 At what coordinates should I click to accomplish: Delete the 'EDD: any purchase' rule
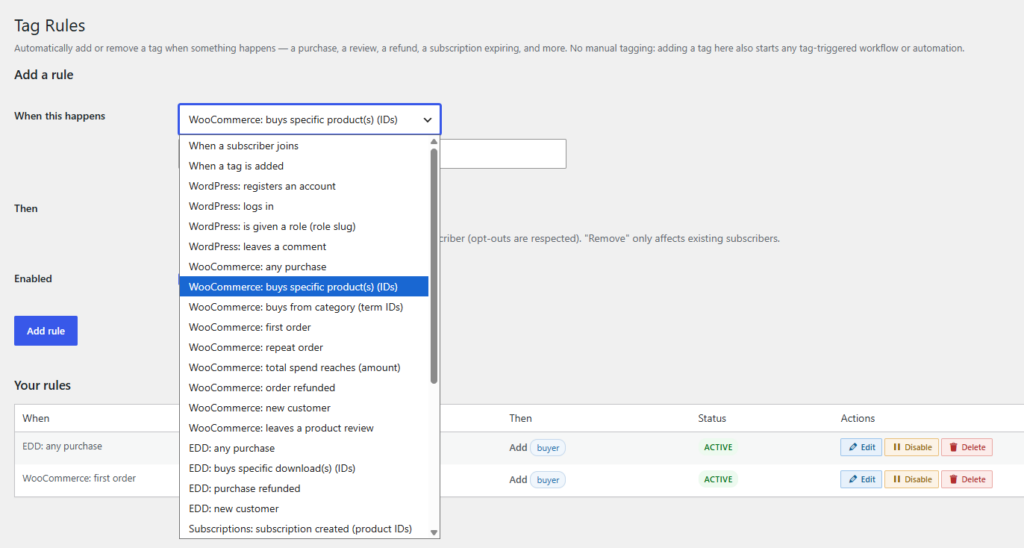point(967,447)
